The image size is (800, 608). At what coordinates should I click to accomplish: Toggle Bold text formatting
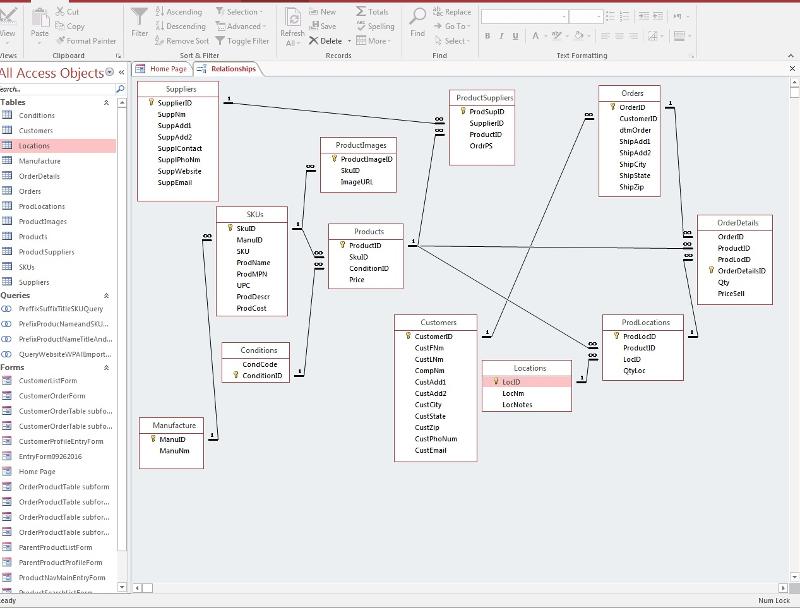(x=488, y=36)
